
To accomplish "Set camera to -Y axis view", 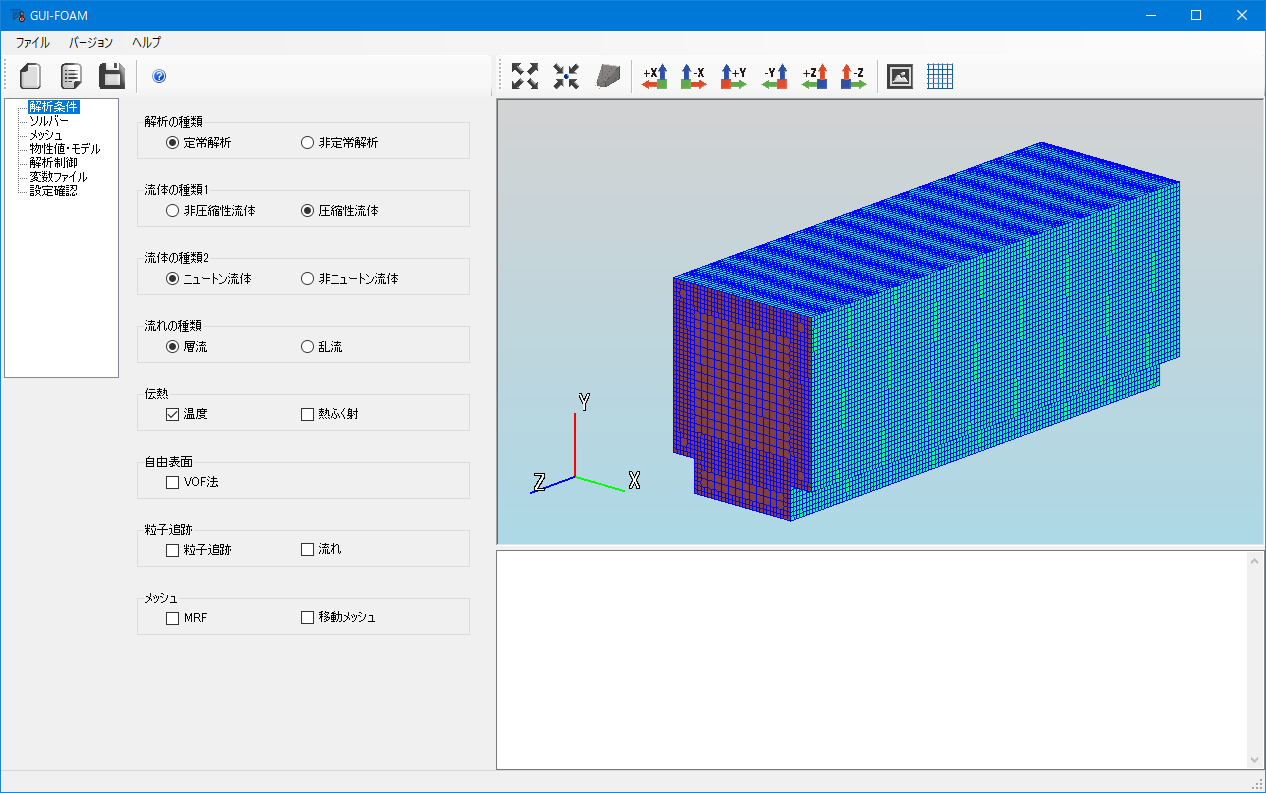I will click(774, 76).
